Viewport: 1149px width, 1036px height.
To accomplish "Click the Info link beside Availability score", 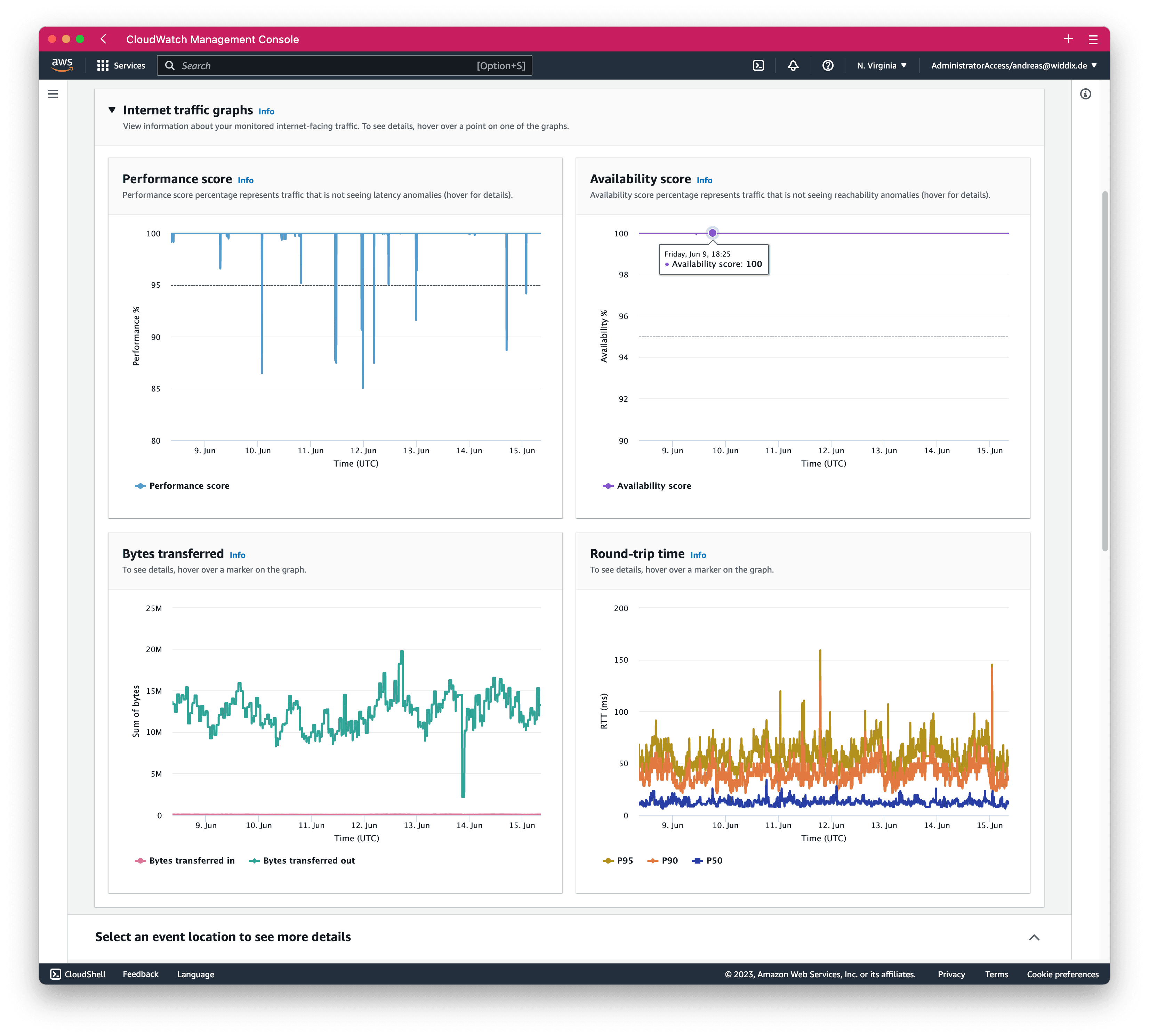I will point(704,180).
